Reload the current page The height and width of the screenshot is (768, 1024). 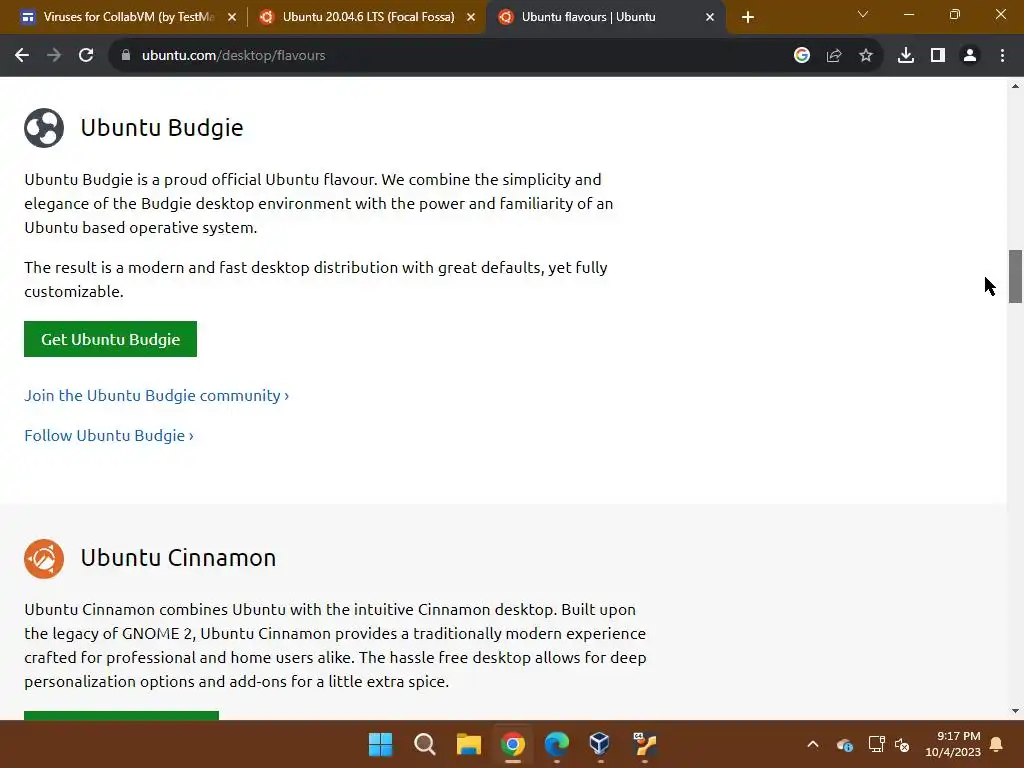(x=86, y=56)
